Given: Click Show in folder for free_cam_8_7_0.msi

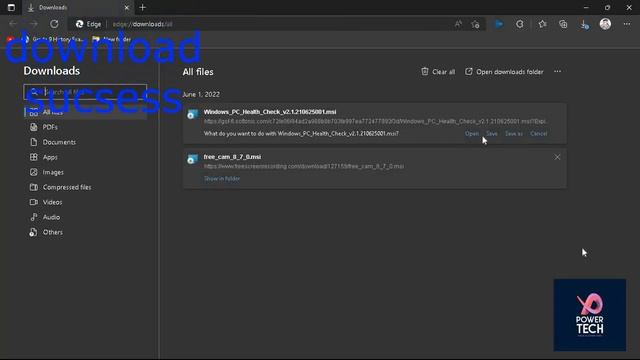Looking at the screenshot, I should [222, 178].
